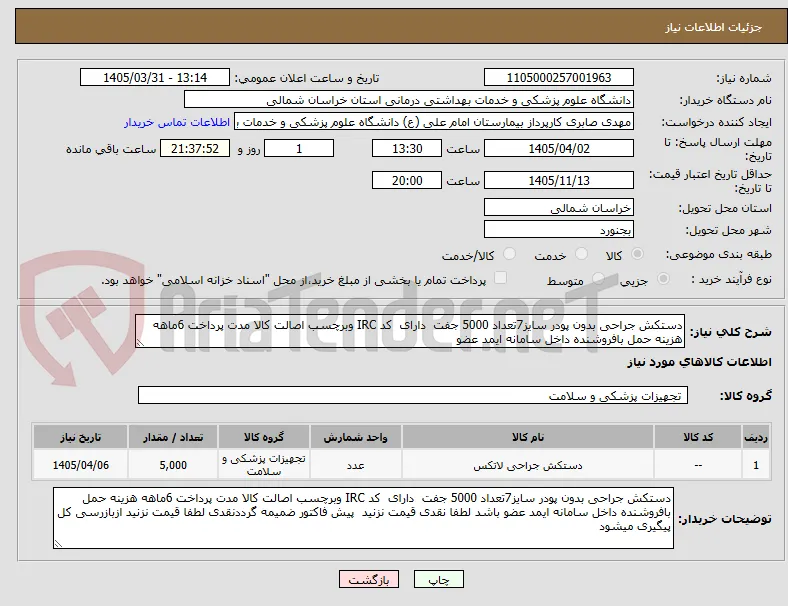Select the کالا/خدمت radio button
788x606 pixels.
[x=510, y=254]
